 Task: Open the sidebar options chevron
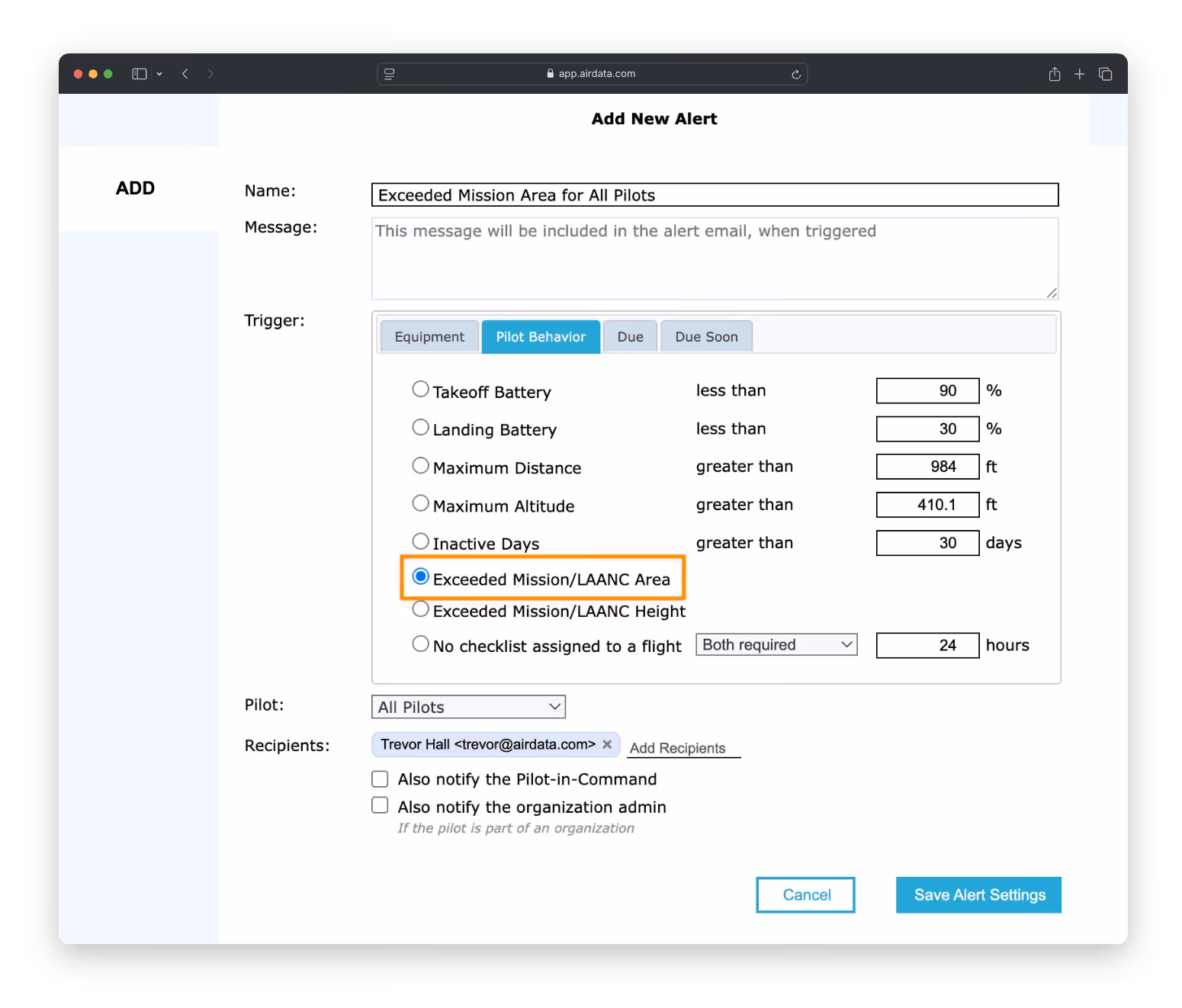tap(159, 74)
